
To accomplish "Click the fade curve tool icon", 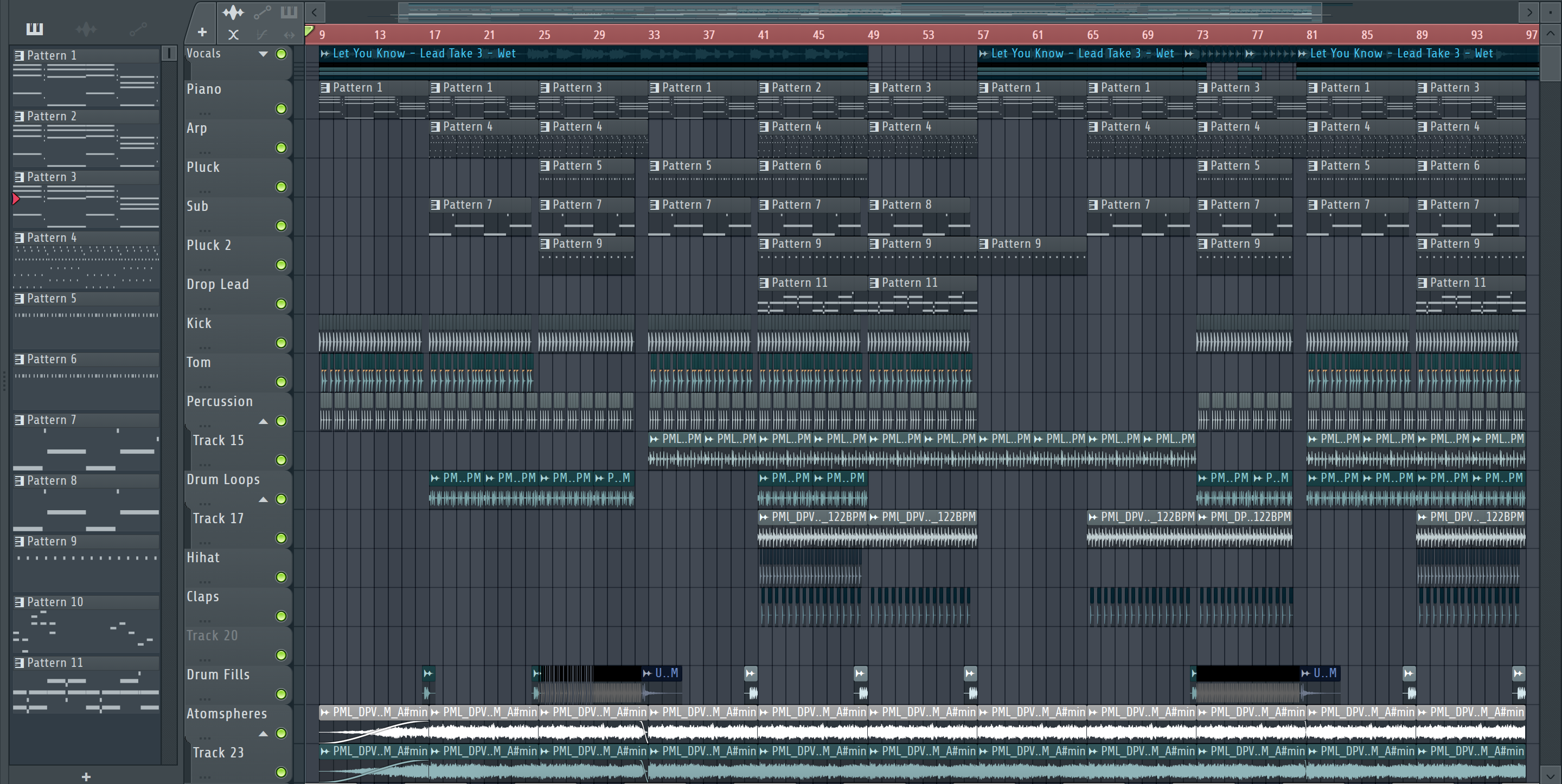I will tap(262, 35).
